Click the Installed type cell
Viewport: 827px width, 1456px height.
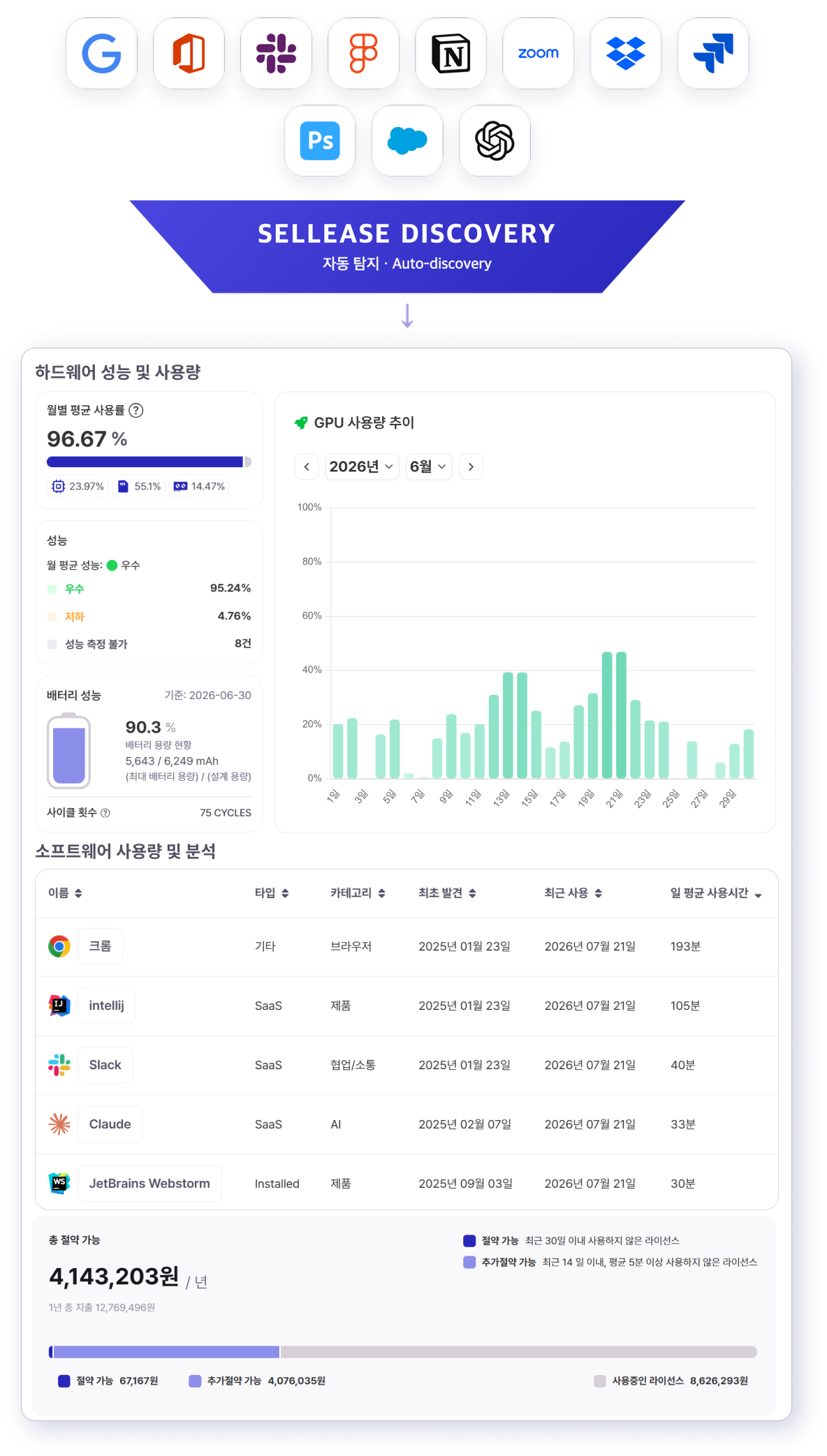click(x=277, y=1184)
